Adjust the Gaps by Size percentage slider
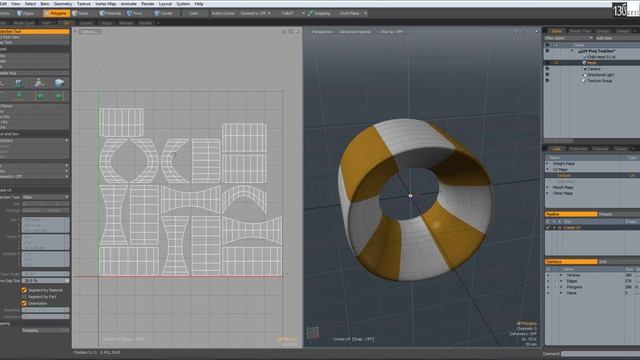Image resolution: width=640 pixels, height=360 pixels. click(x=45, y=281)
